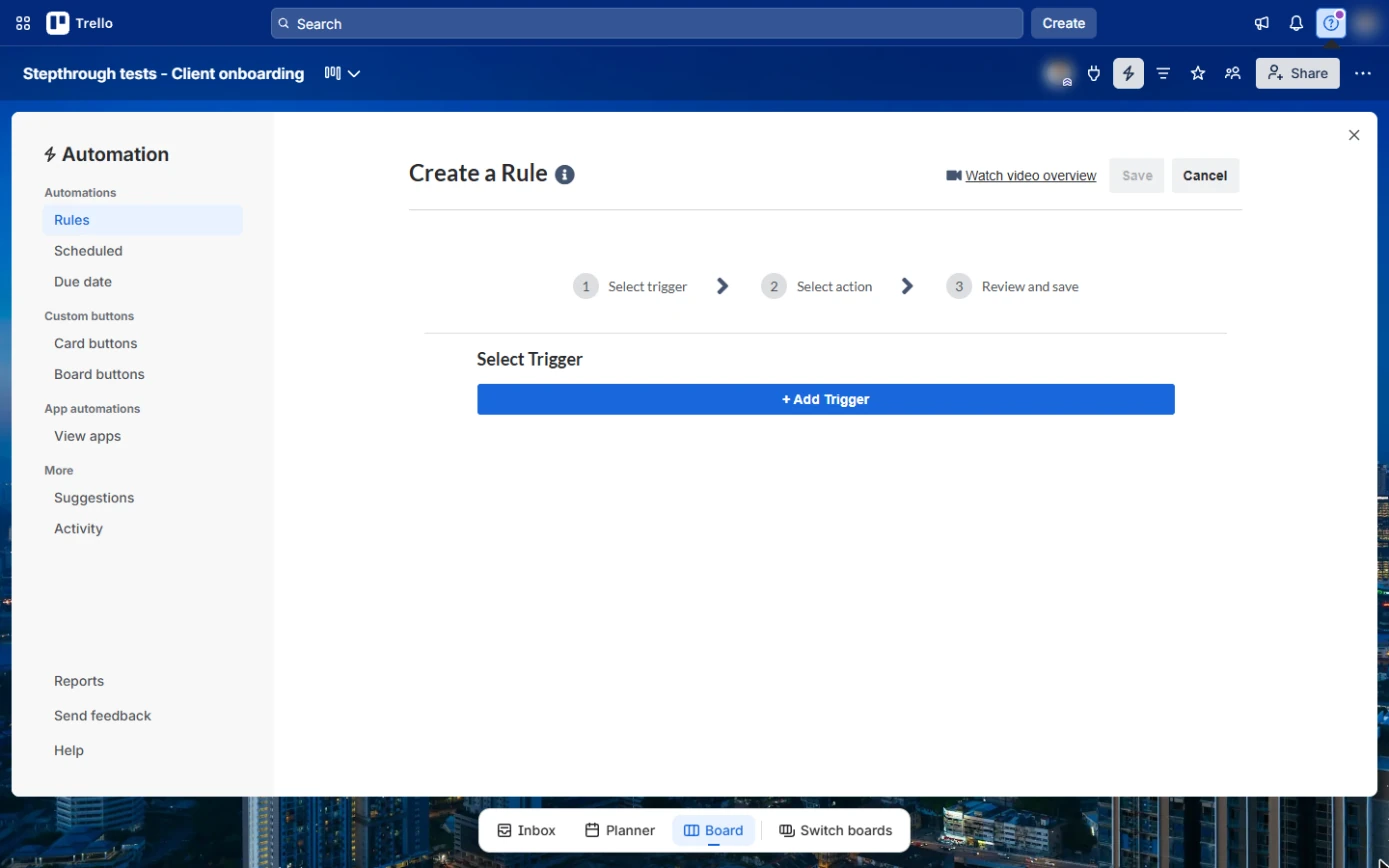Open Help in the Automation sidebar

point(69,751)
